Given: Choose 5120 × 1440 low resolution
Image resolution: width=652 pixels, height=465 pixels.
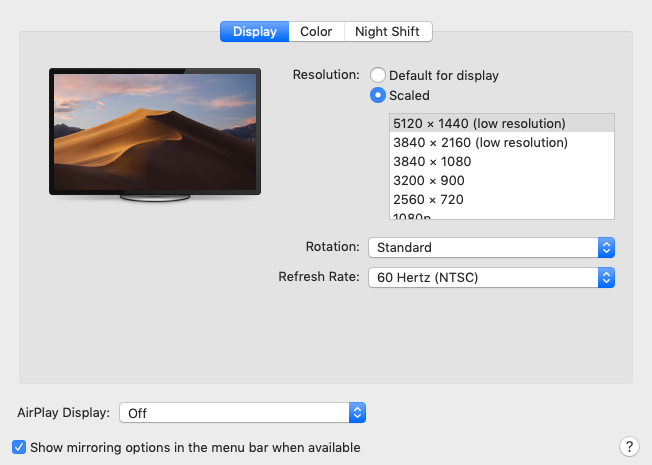Looking at the screenshot, I should [x=480, y=123].
